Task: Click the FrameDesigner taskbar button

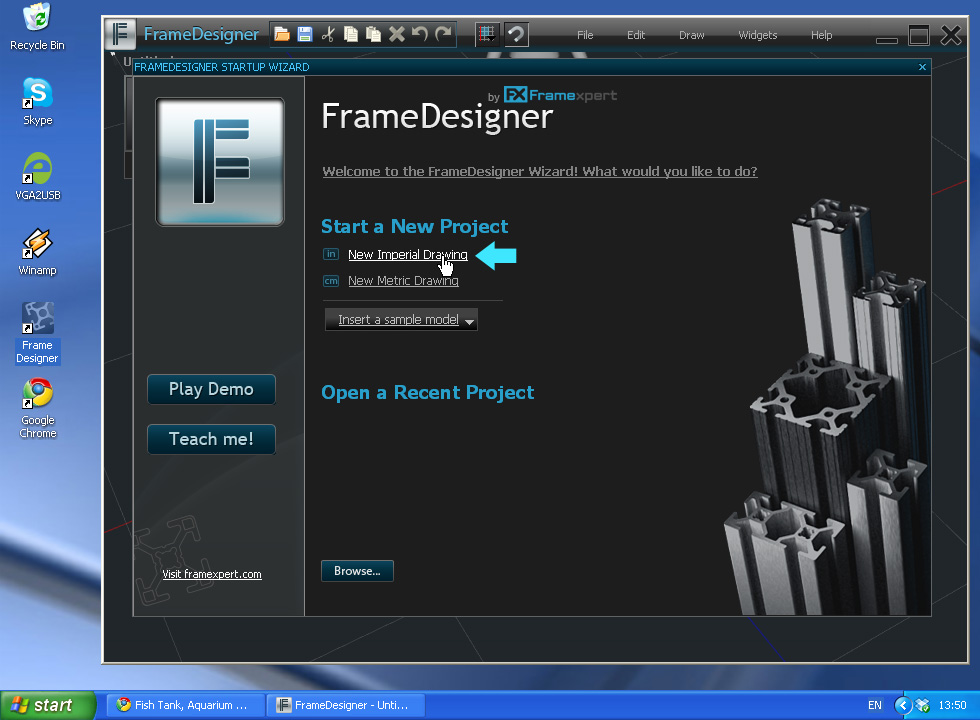Action: 346,705
